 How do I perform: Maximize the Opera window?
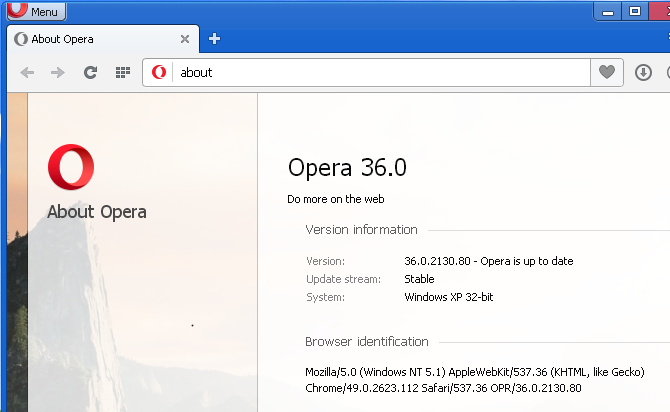[x=634, y=11]
